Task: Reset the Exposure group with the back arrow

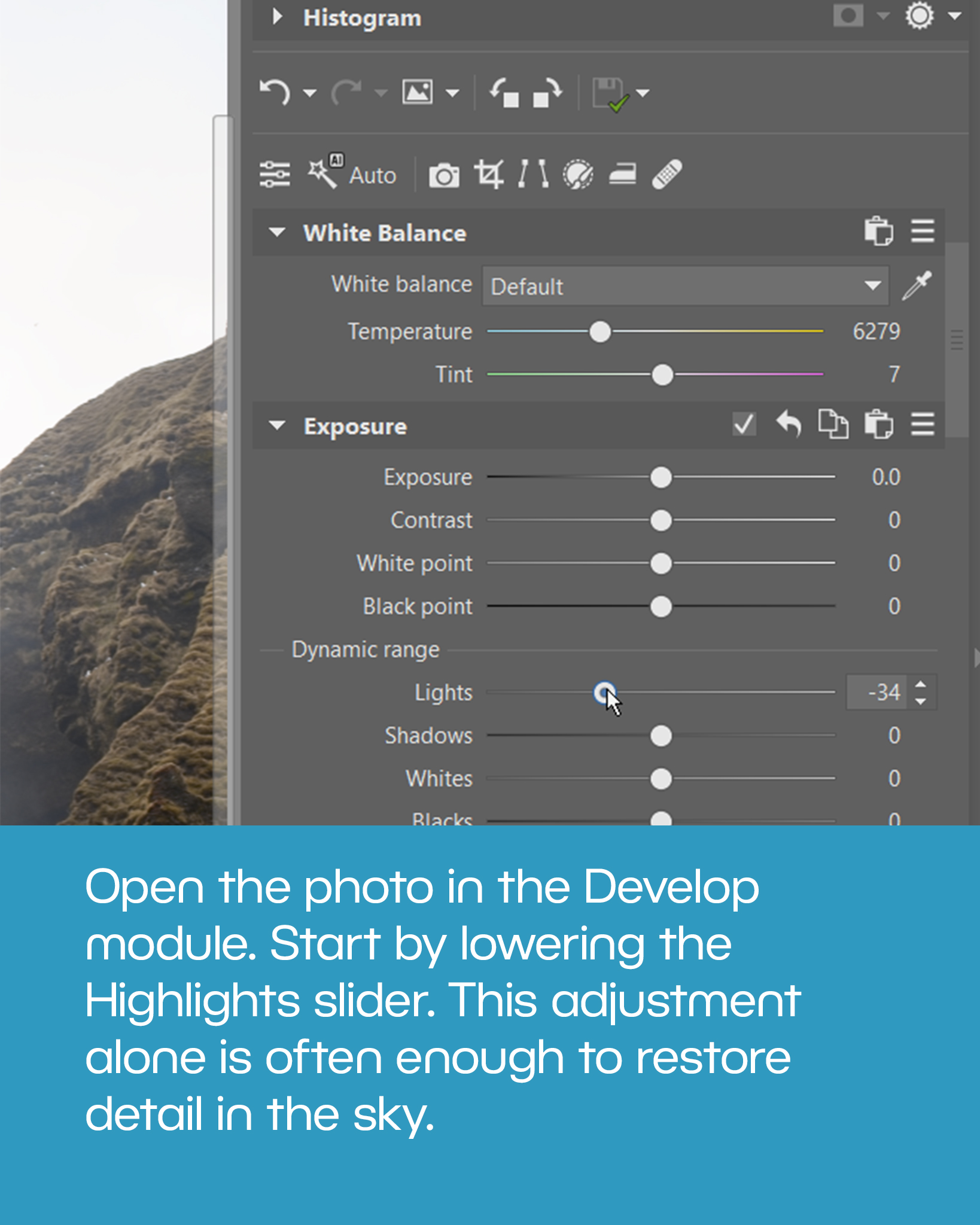Action: pos(789,425)
